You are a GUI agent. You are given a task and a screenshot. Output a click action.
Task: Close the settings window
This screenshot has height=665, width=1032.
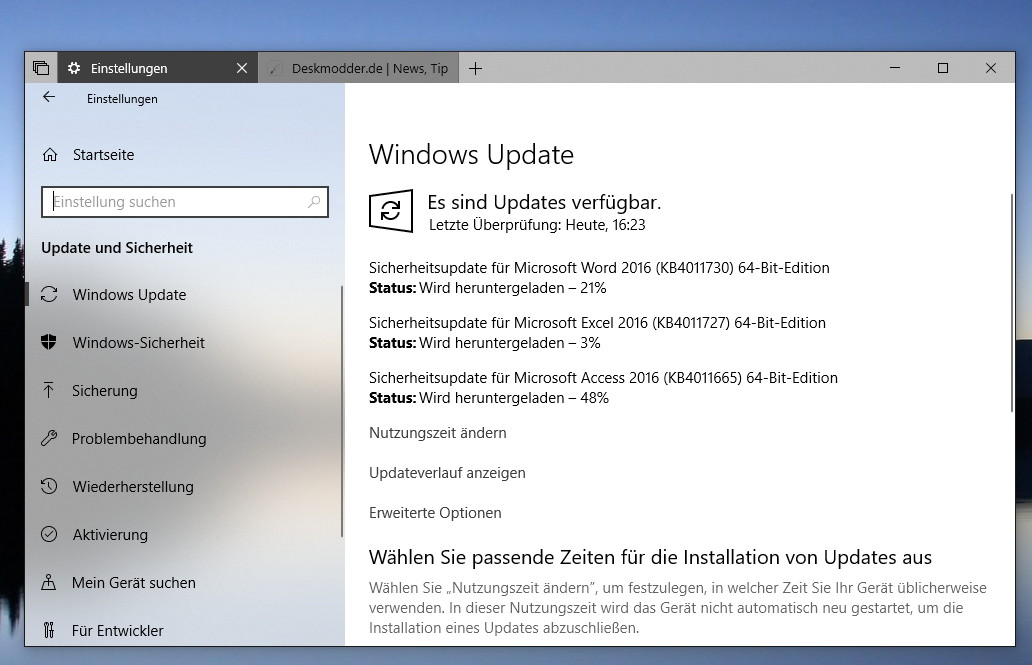pyautogui.click(x=991, y=68)
